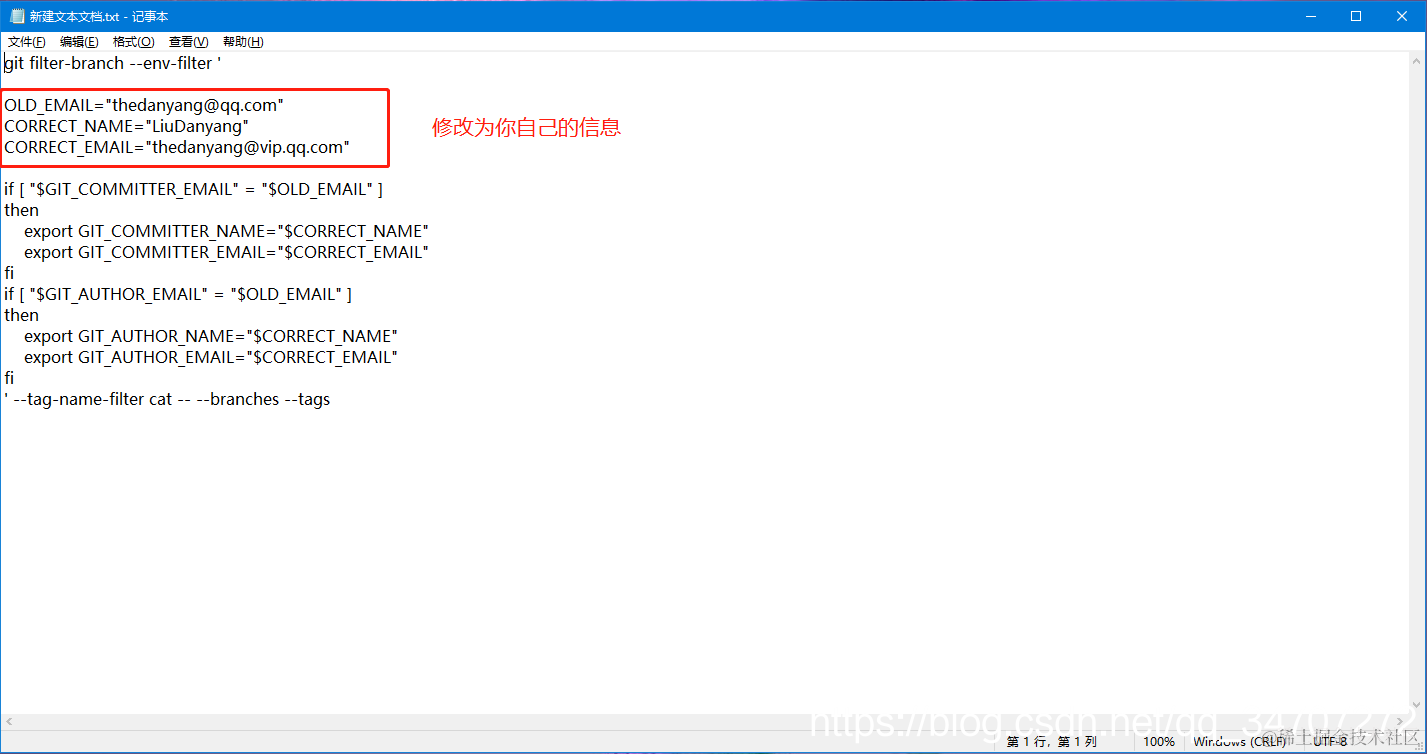The image size is (1427, 754).
Task: Place cursor in the OLD_EMAIL line
Action: click(144, 105)
